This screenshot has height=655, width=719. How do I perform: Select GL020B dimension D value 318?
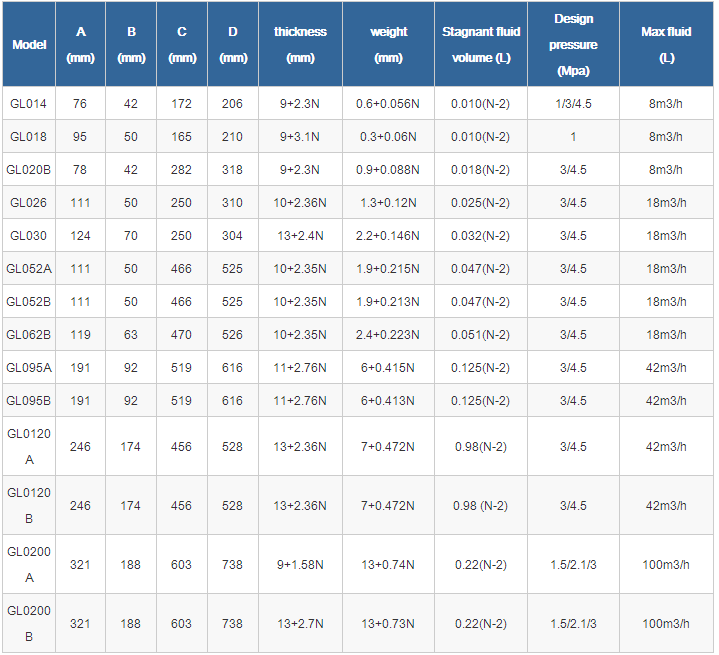tap(232, 170)
